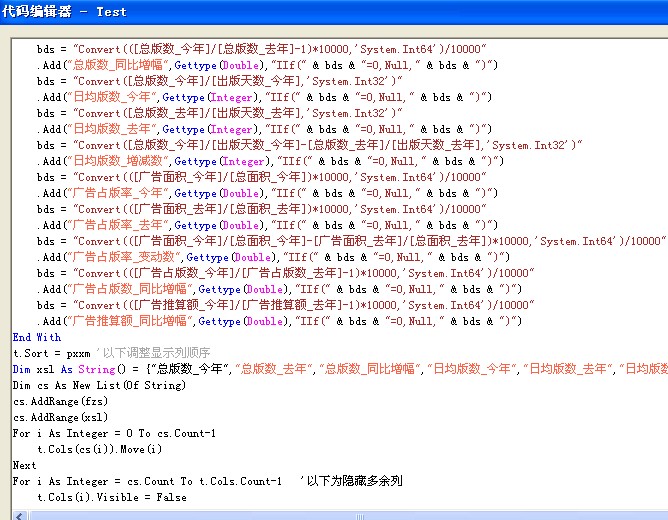Viewport: 668px width, 520px height.
Task: Click the comment '以下调整显示列顺序'
Action: tap(156, 353)
